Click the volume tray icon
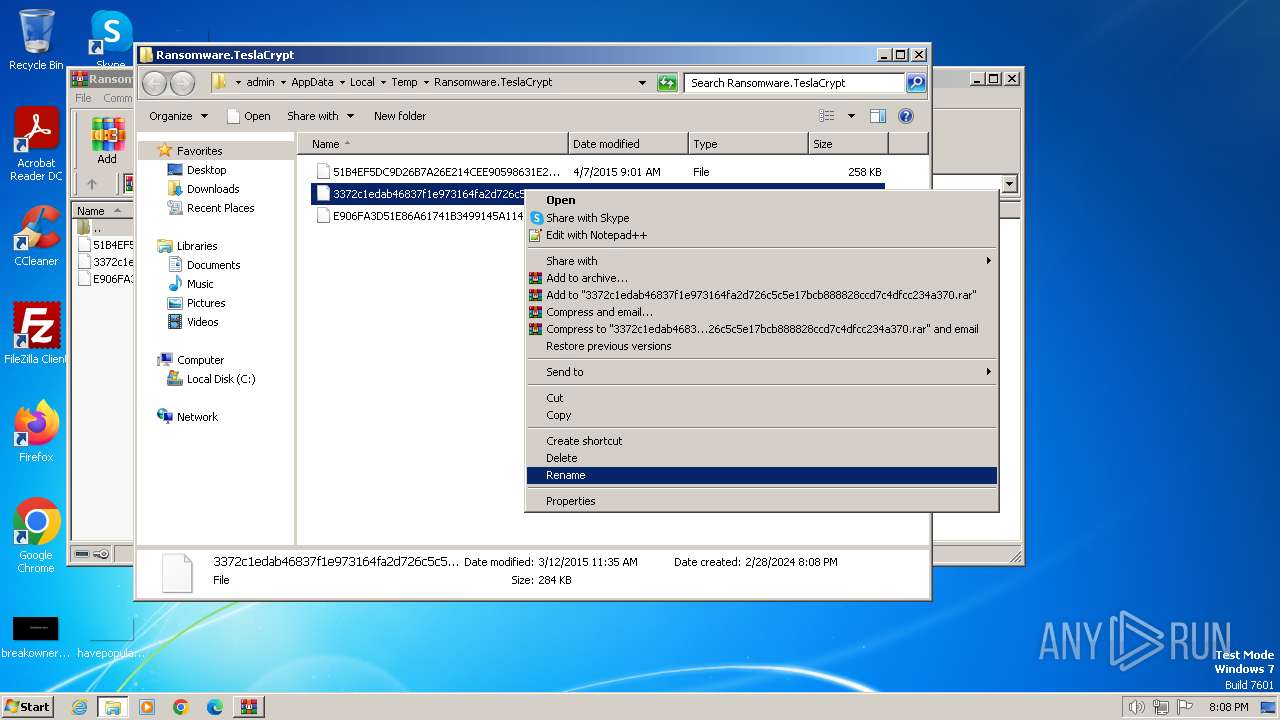The height and width of the screenshot is (720, 1280). point(1136,707)
